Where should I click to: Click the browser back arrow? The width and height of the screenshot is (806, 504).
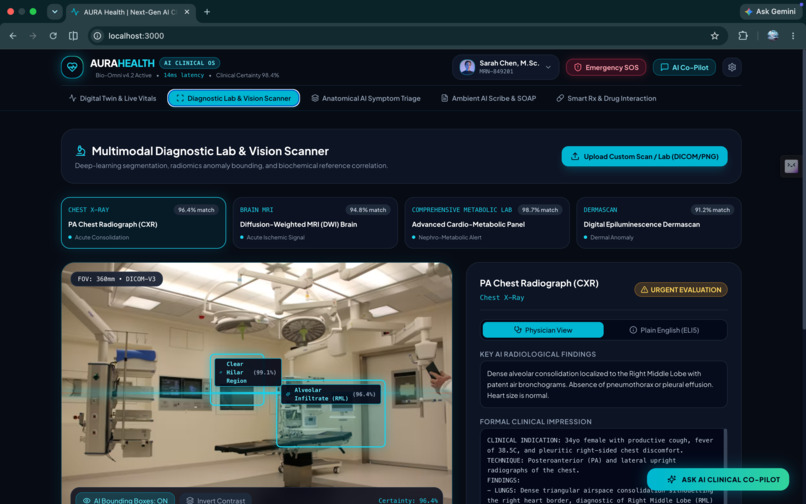13,35
